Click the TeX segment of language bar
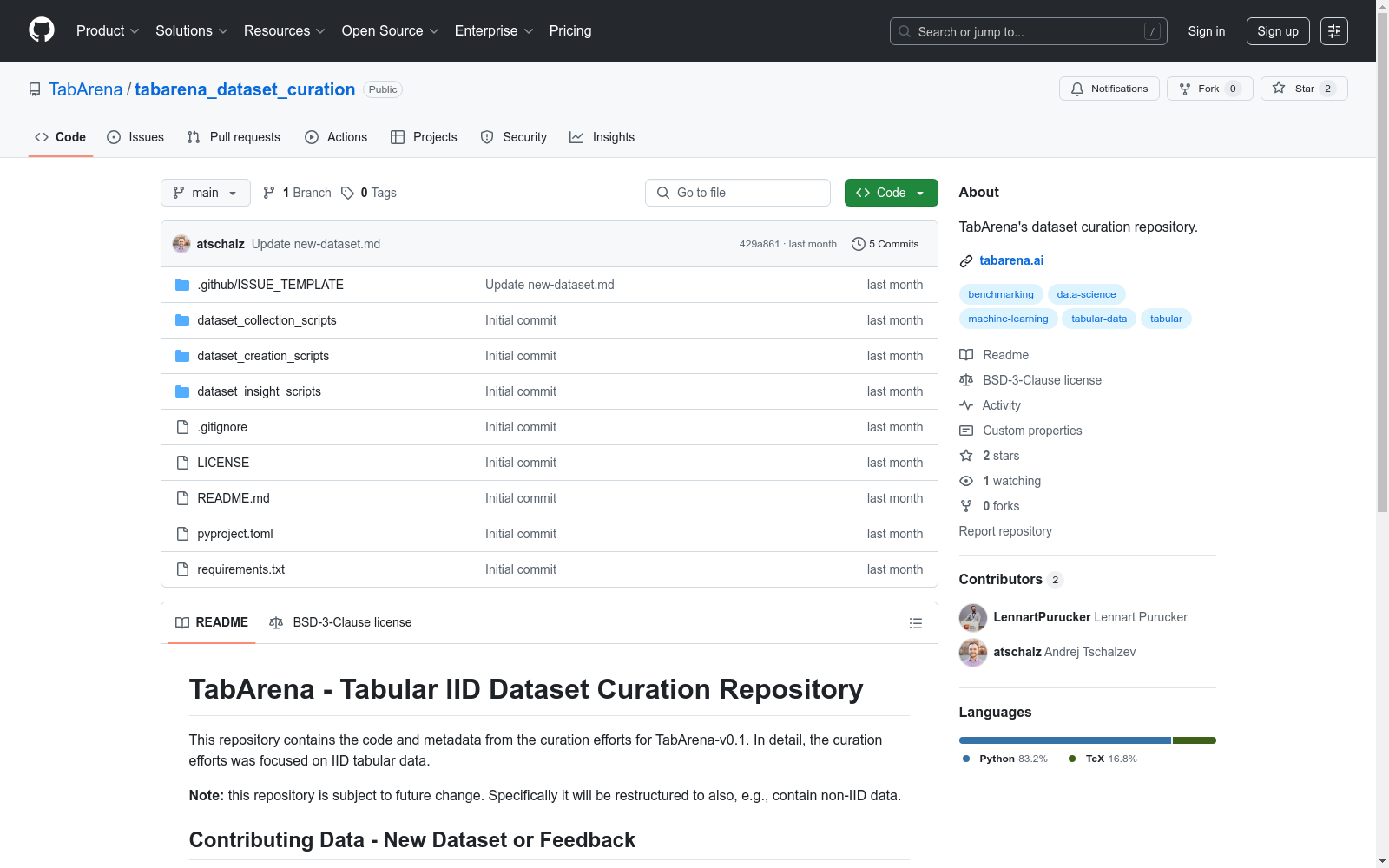The image size is (1389, 868). click(1195, 740)
